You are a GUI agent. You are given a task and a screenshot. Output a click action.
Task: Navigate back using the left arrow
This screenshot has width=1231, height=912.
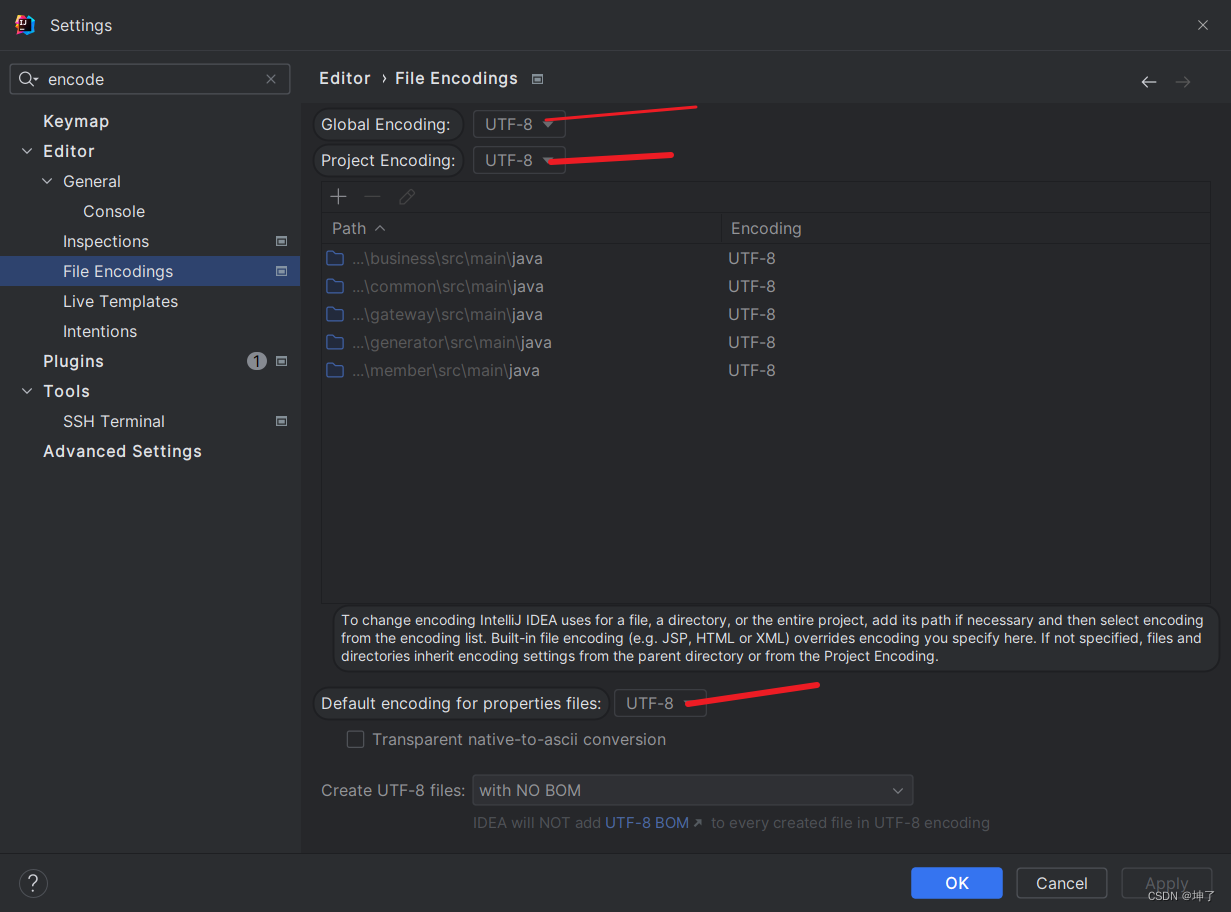(1148, 81)
